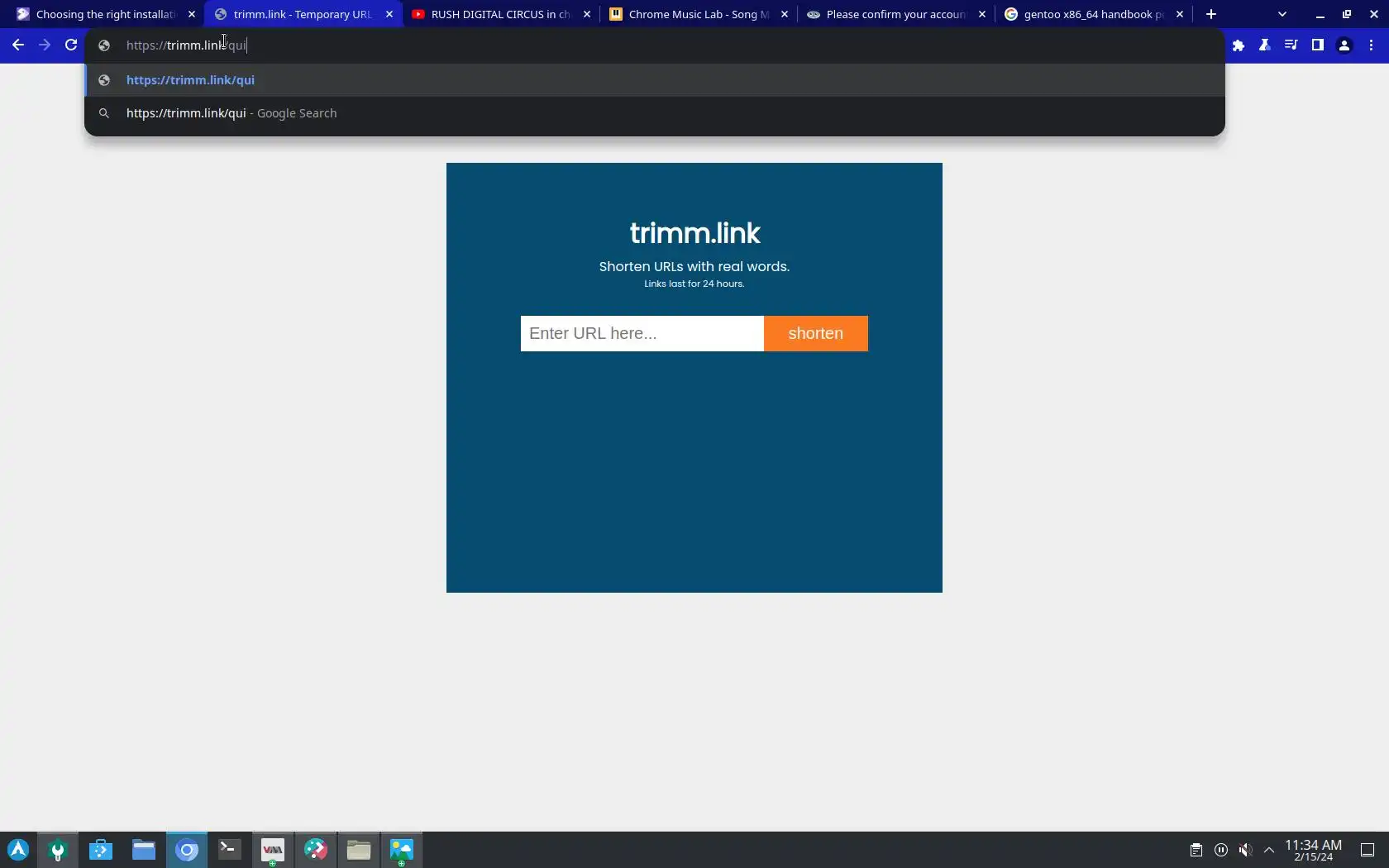Open the software store bag icon in taskbar

click(101, 850)
